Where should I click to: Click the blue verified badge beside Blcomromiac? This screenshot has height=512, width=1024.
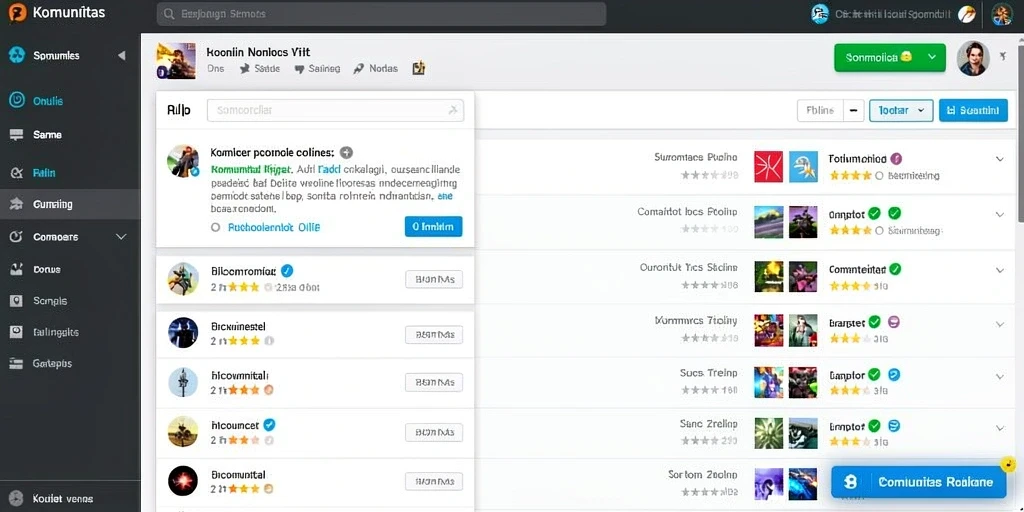pos(287,270)
